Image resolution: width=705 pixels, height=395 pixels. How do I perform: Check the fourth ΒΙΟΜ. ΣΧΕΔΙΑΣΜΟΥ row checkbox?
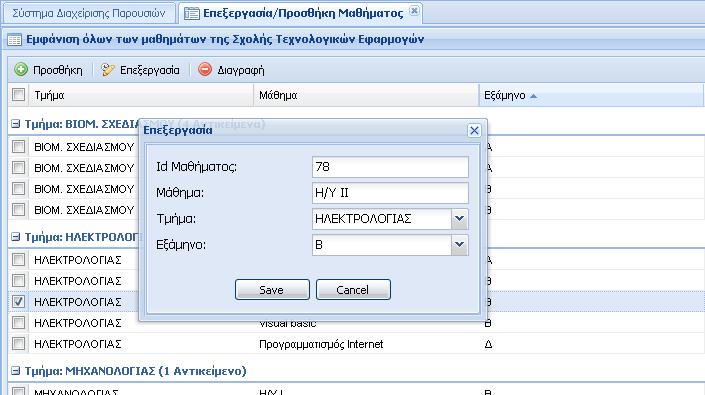point(18,209)
